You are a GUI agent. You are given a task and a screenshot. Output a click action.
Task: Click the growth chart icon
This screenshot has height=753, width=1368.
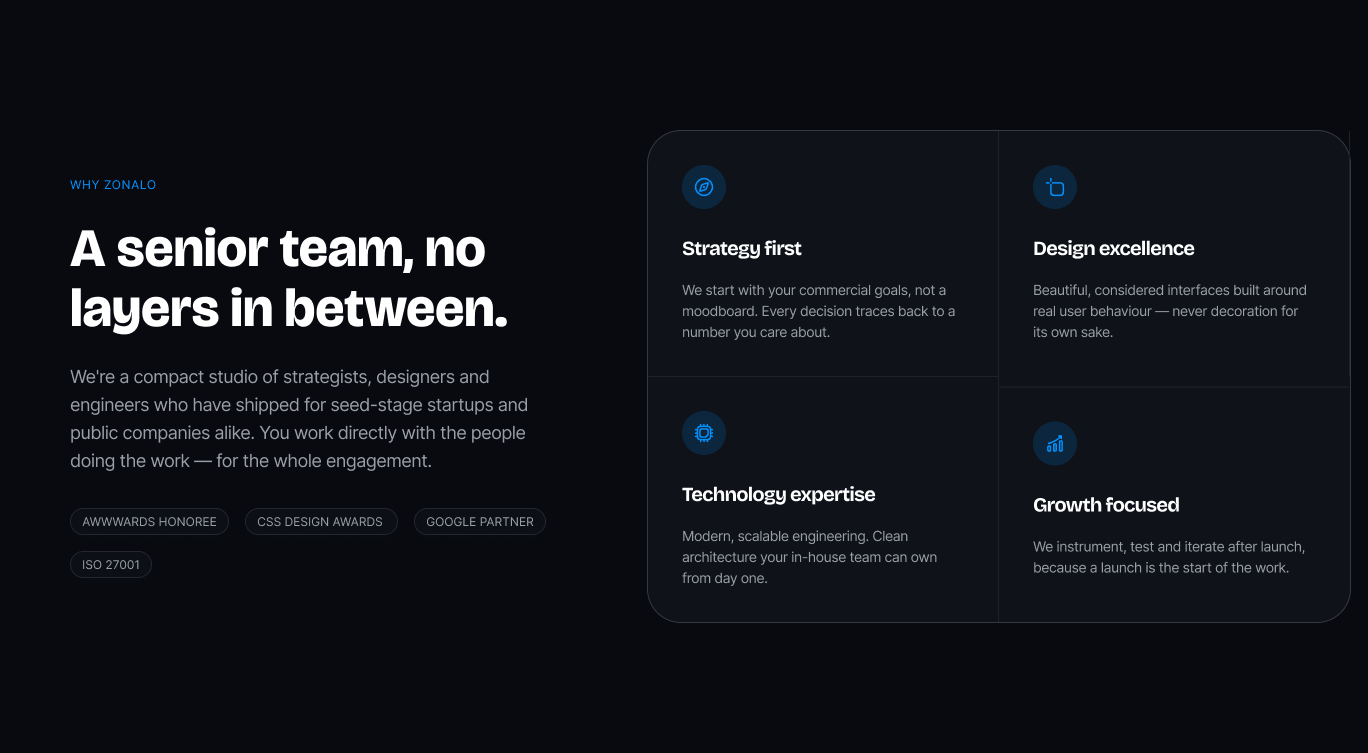coord(1055,444)
